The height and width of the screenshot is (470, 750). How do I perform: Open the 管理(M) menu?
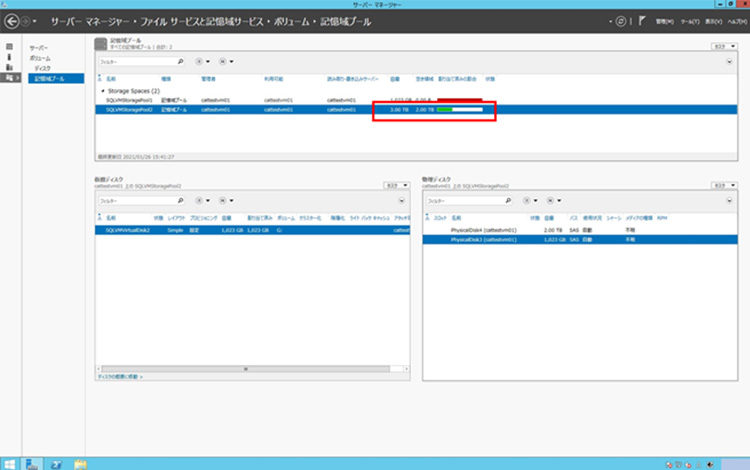(x=664, y=20)
